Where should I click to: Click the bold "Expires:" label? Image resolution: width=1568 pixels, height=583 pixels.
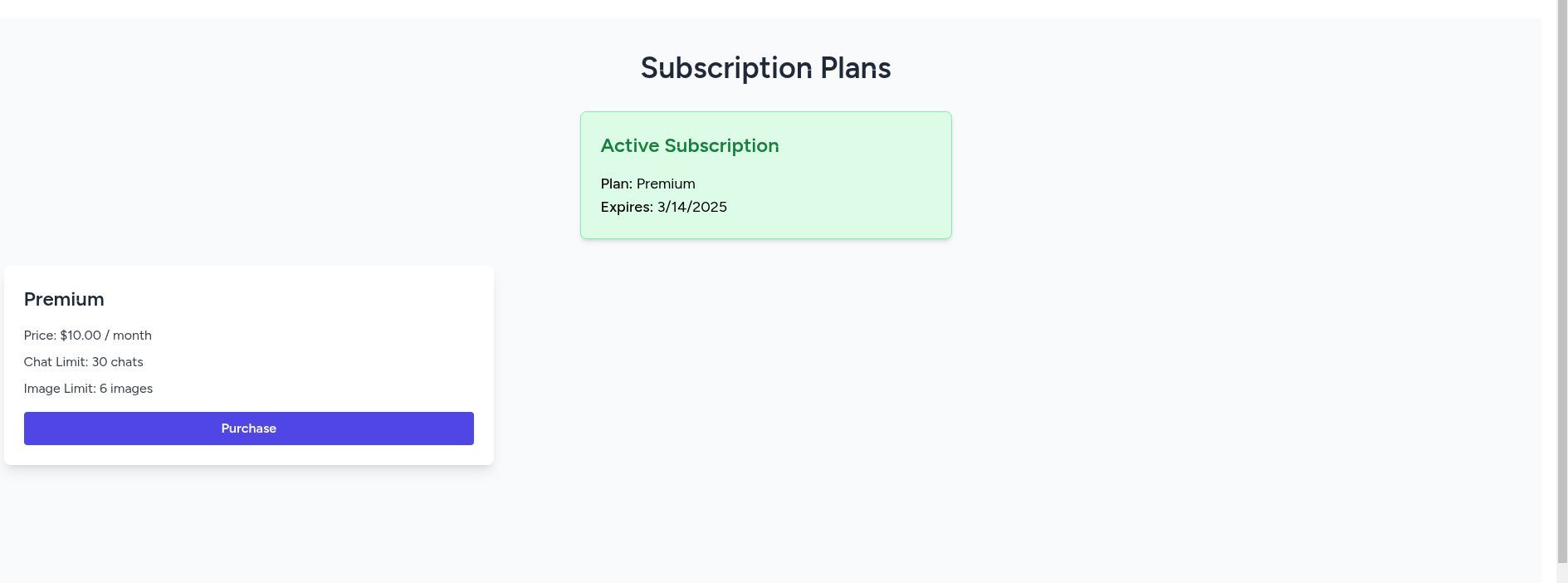(627, 207)
